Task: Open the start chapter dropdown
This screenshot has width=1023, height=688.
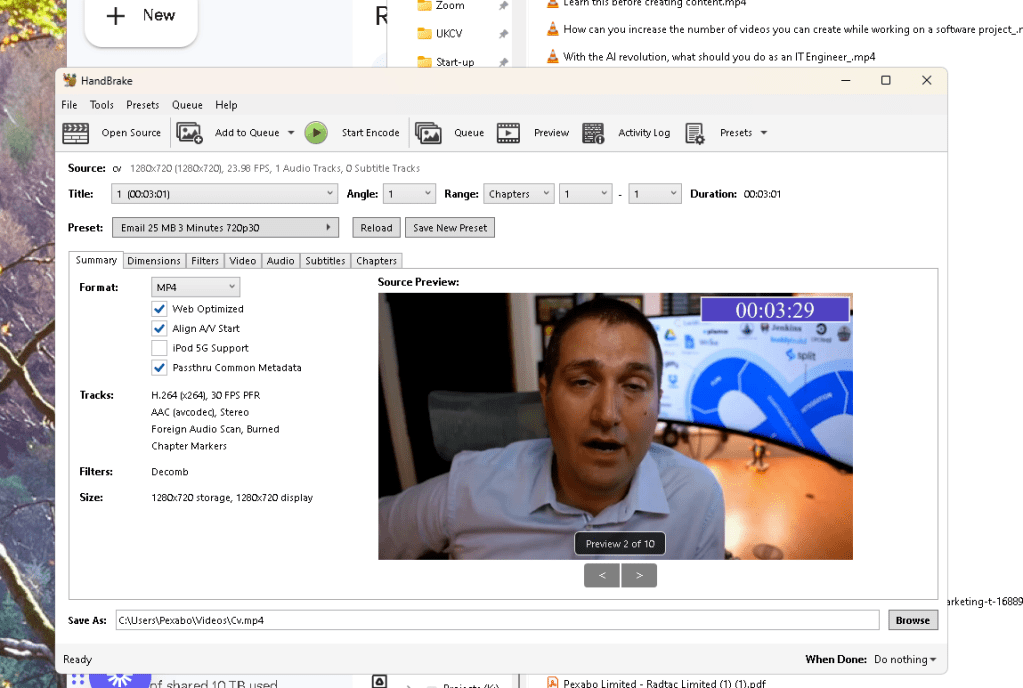Action: 585,194
